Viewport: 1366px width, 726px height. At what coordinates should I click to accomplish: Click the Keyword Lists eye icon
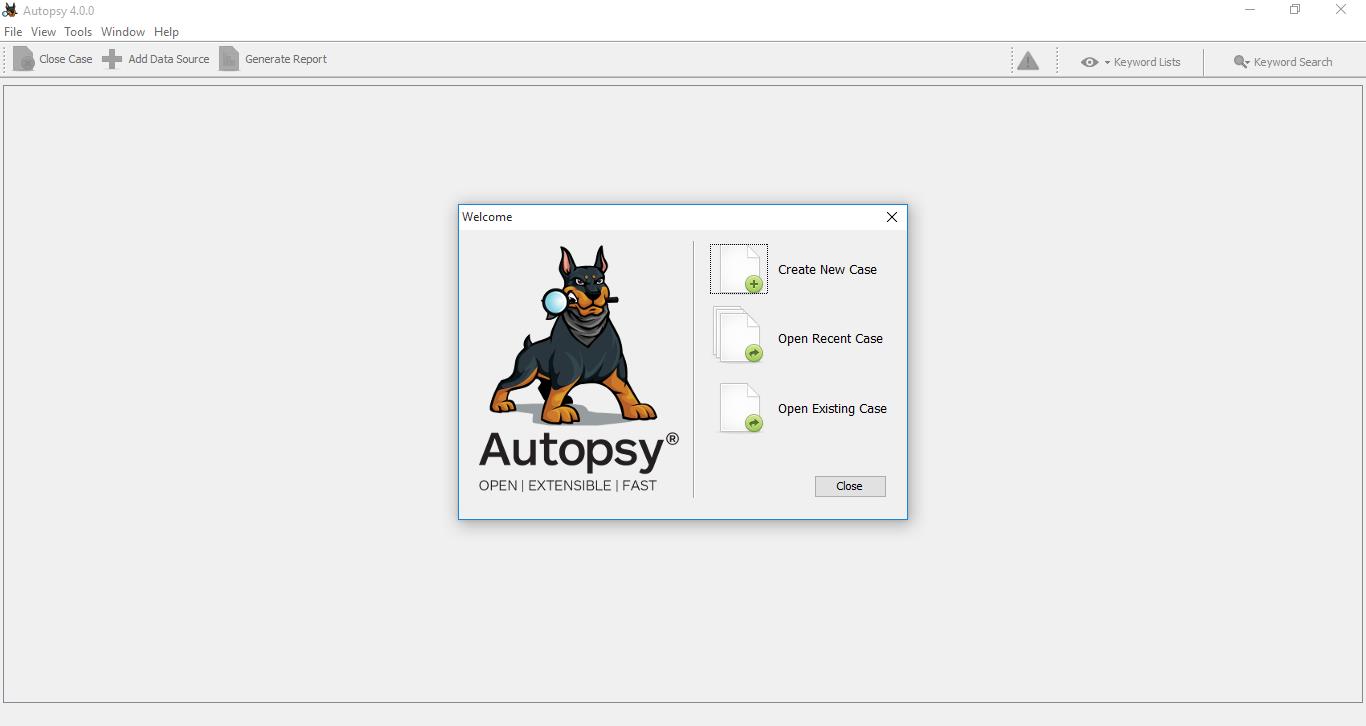pyautogui.click(x=1090, y=62)
